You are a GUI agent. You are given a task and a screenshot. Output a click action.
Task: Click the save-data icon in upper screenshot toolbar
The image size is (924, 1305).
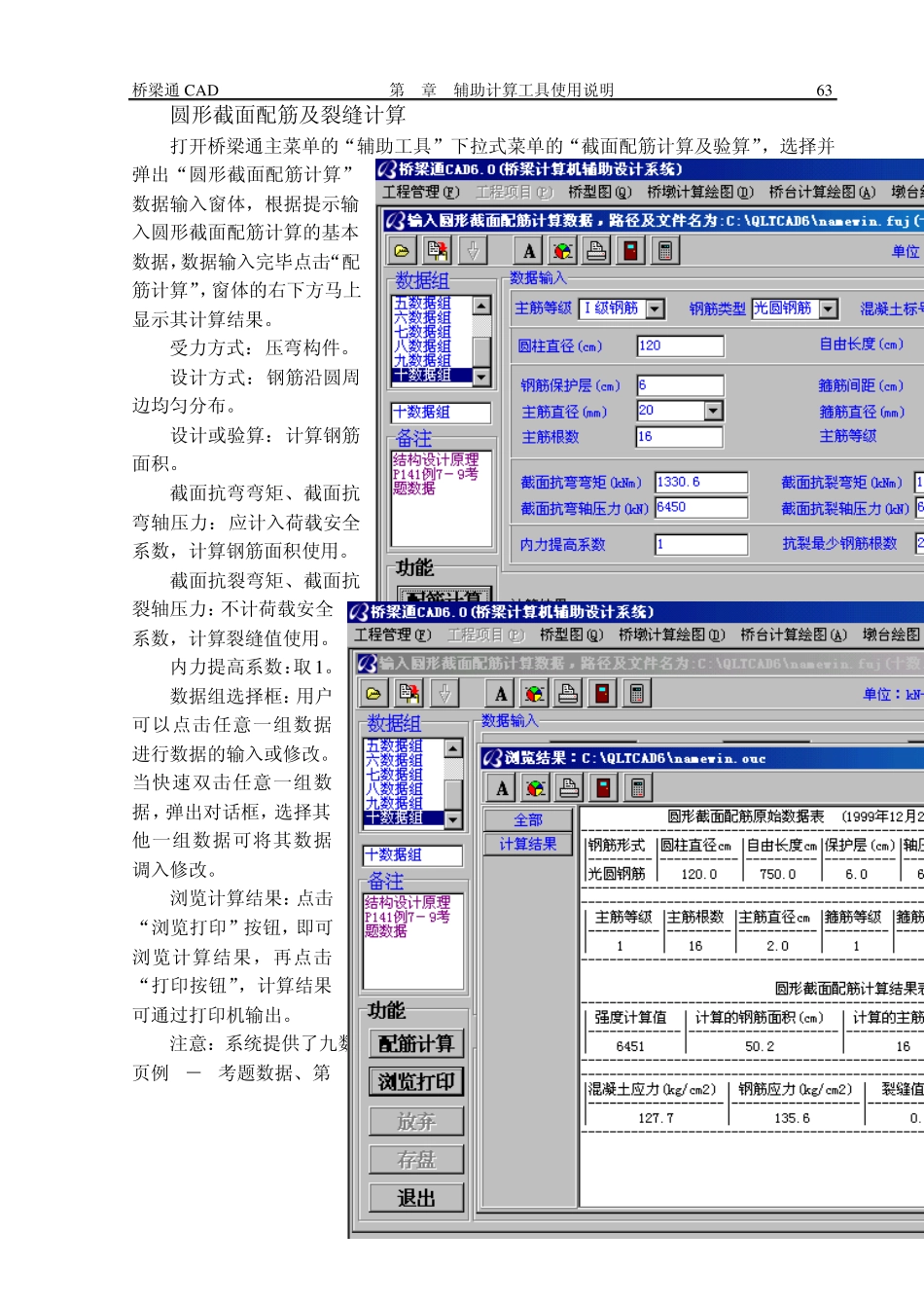point(438,250)
